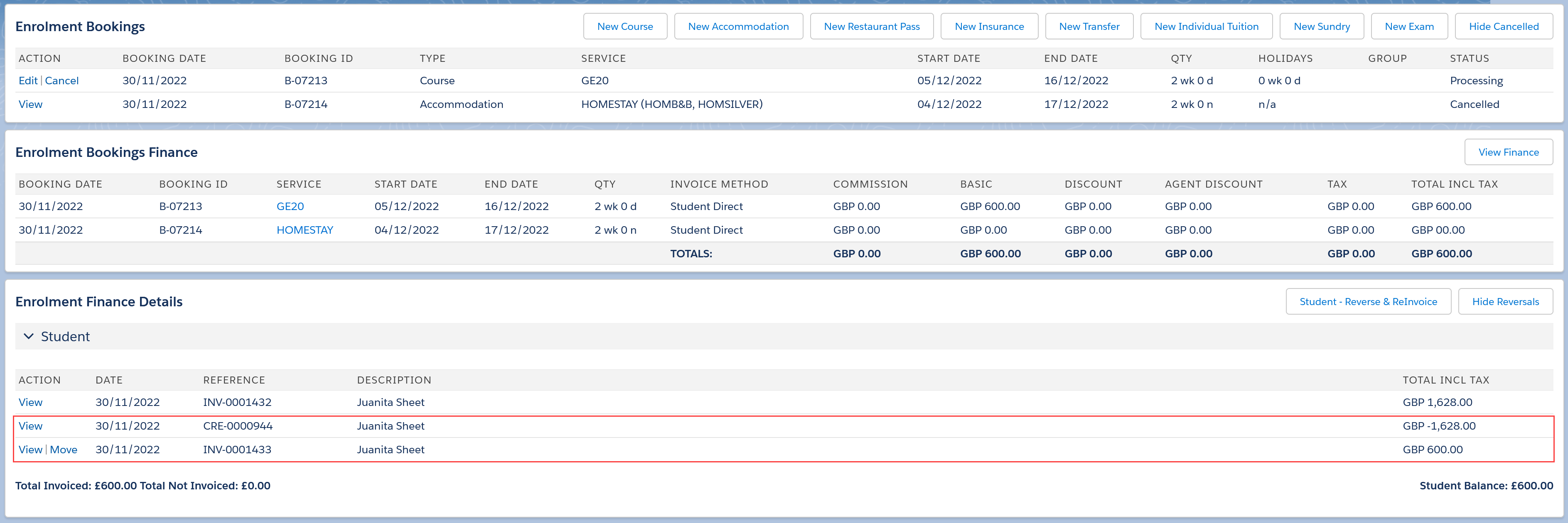Add a New Transfer booking

(x=1089, y=26)
